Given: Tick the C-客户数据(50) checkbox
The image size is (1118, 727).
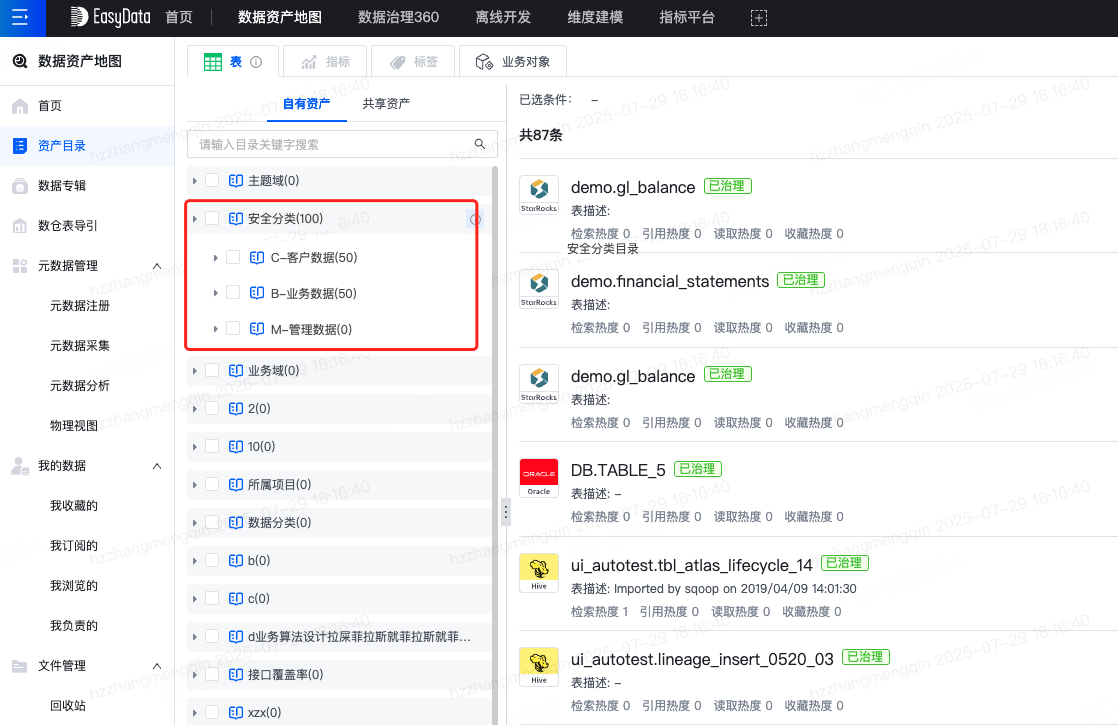Looking at the screenshot, I should tap(233, 257).
